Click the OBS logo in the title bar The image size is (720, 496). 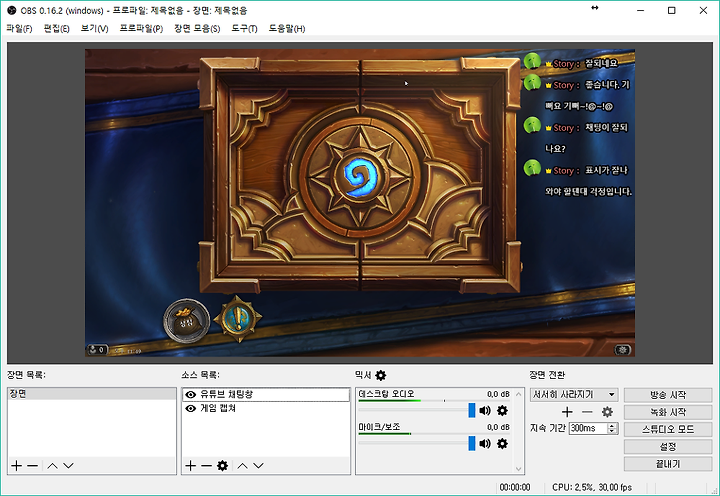11,10
